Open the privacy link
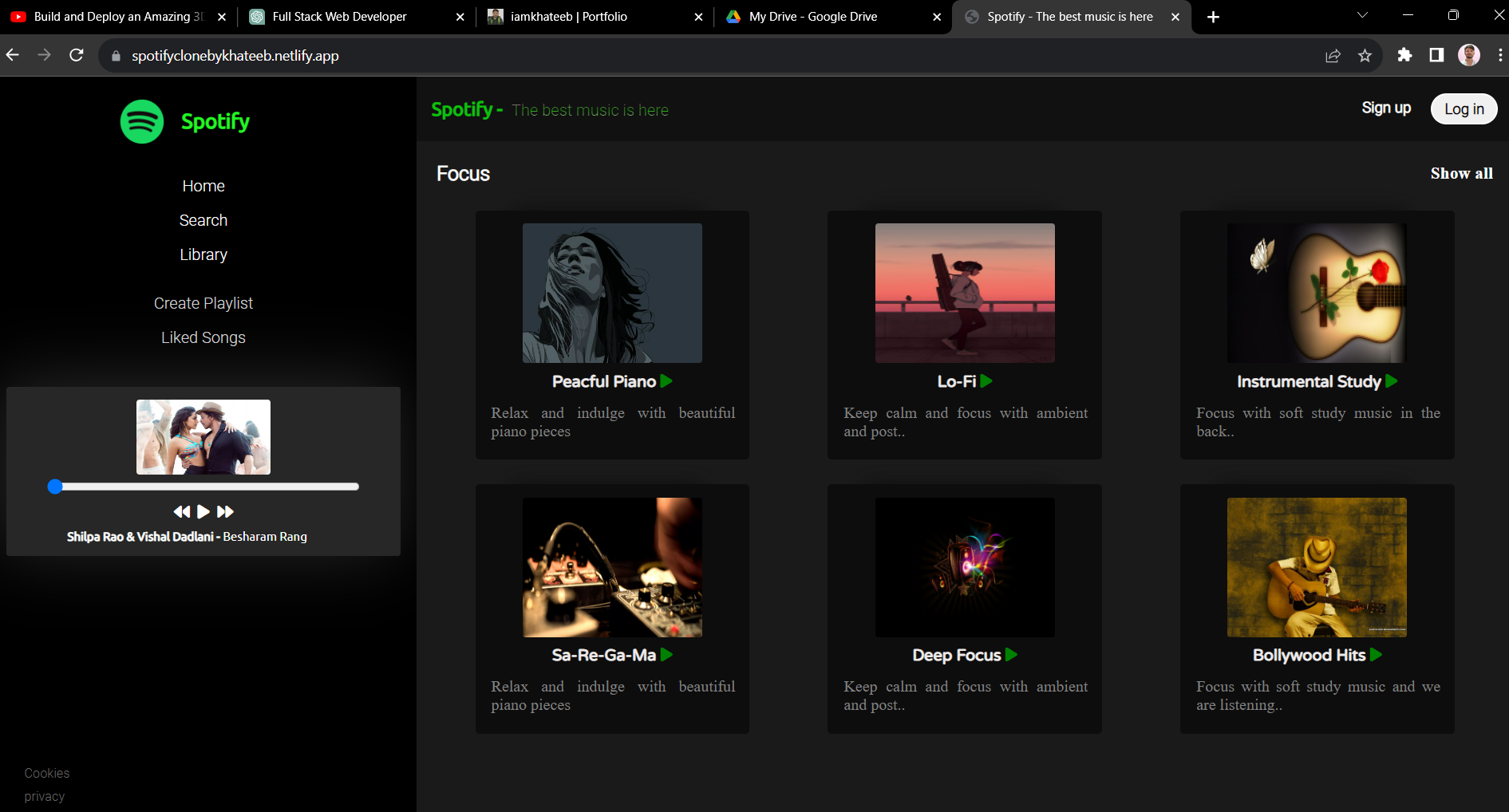Screen dimensions: 1509x812 coord(45,796)
